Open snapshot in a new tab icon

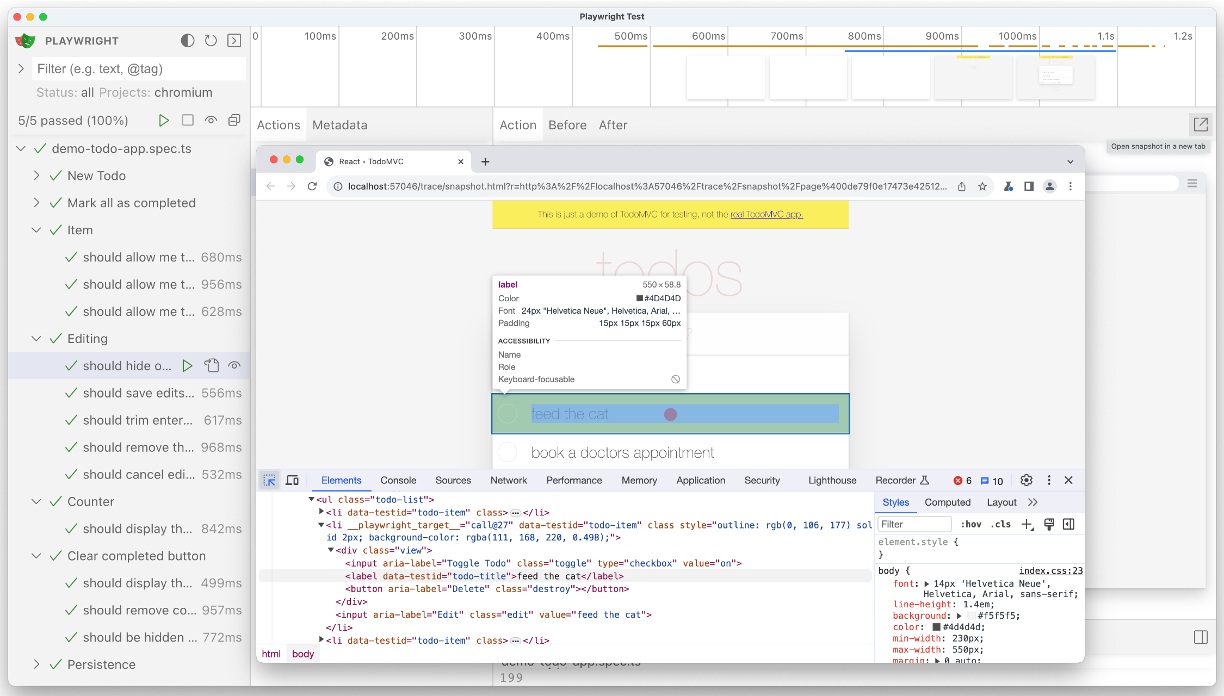pos(1200,125)
